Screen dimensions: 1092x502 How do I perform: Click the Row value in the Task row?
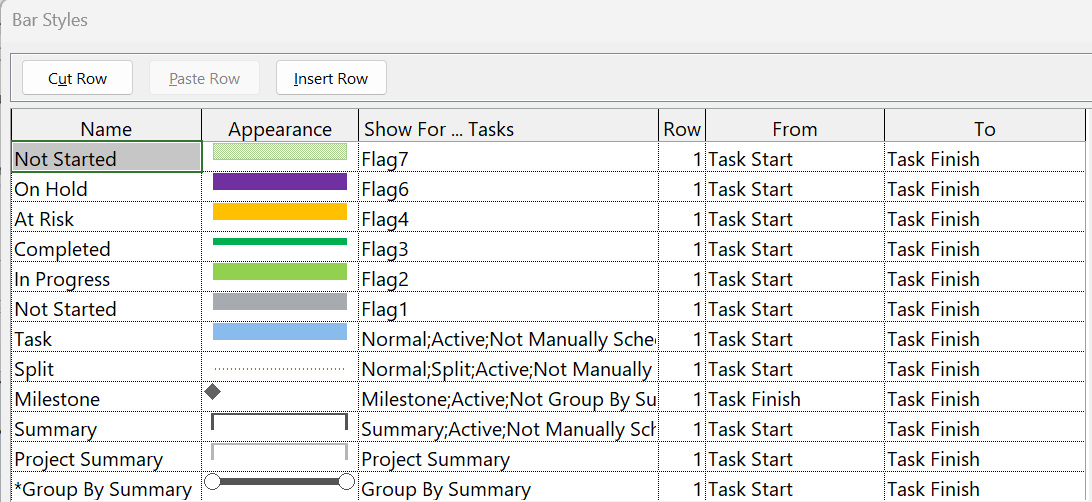682,338
